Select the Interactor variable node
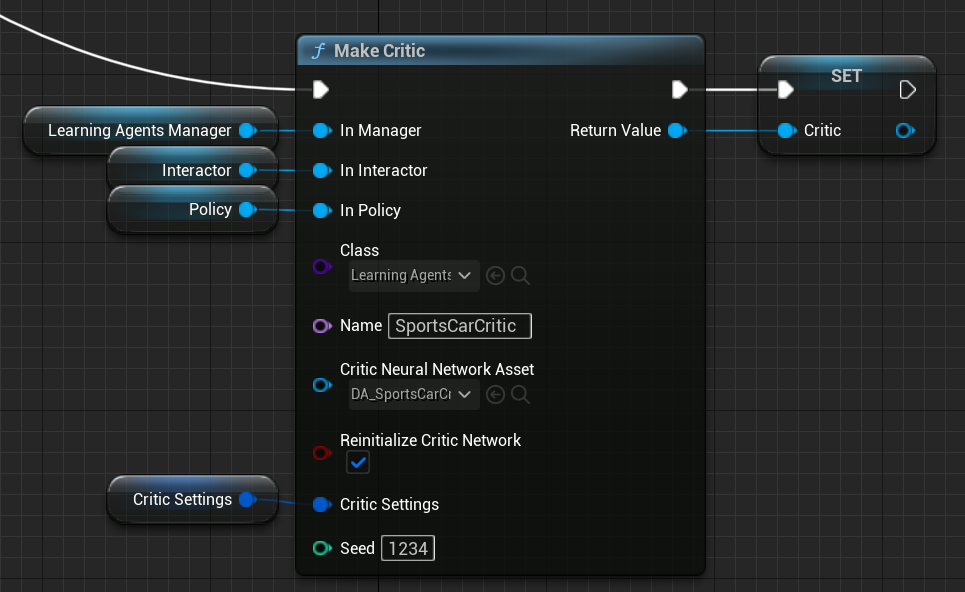The height and width of the screenshot is (592, 965). (193, 169)
